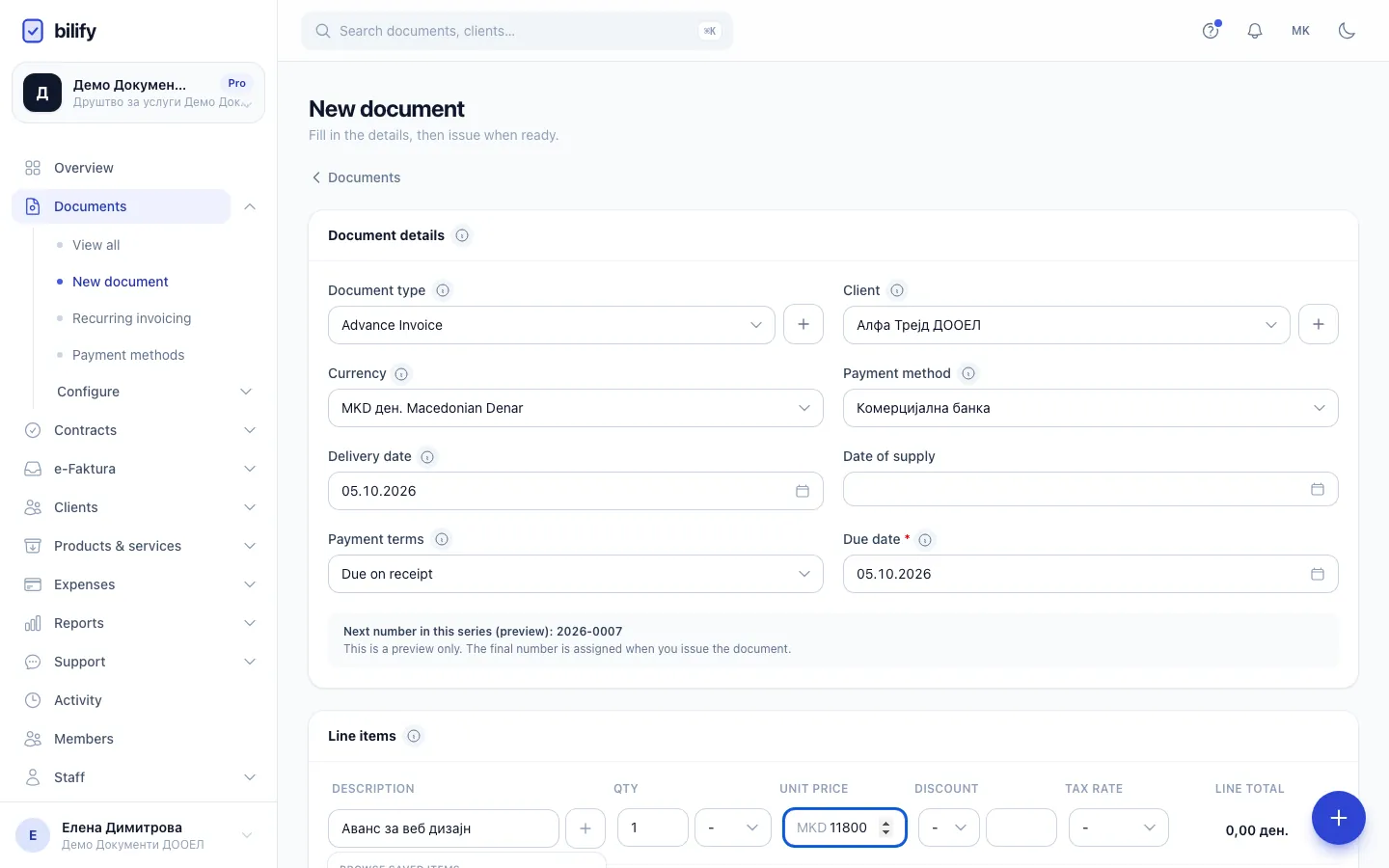1389x868 pixels.
Task: Show Payment method info icon
Action: [x=968, y=373]
